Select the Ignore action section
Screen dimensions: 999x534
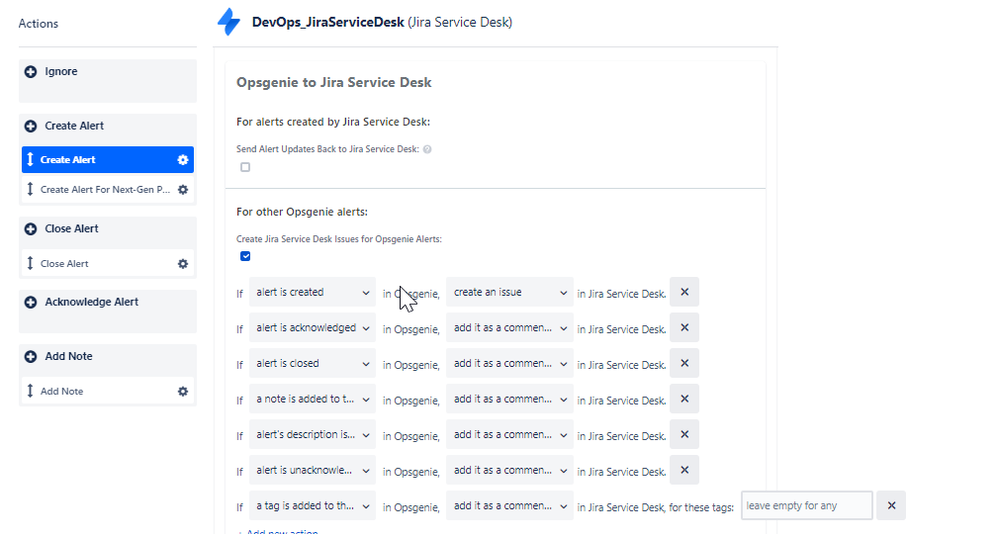pyautogui.click(x=108, y=81)
